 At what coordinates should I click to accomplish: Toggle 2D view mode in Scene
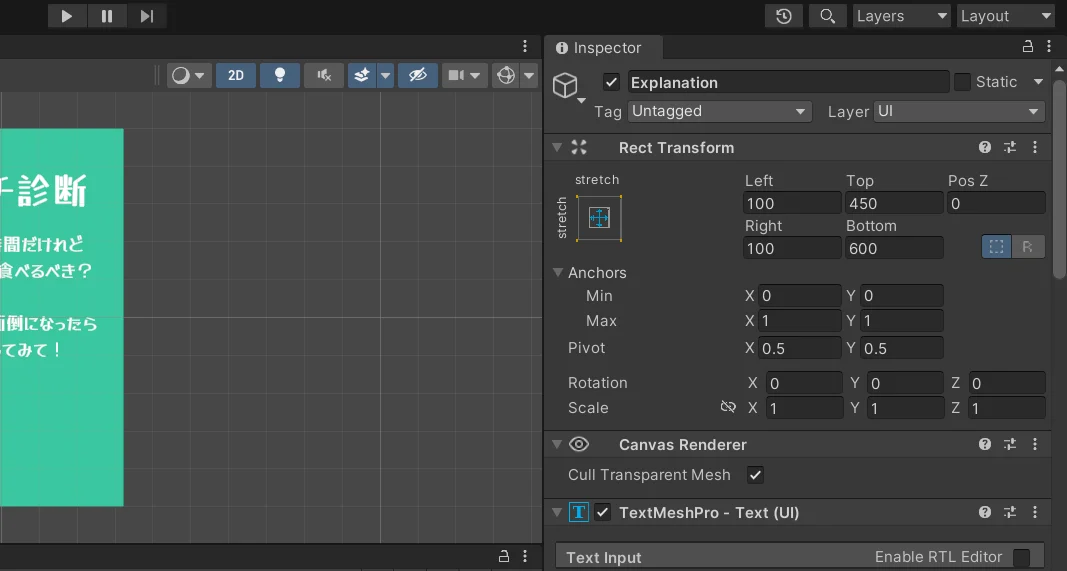click(x=235, y=75)
